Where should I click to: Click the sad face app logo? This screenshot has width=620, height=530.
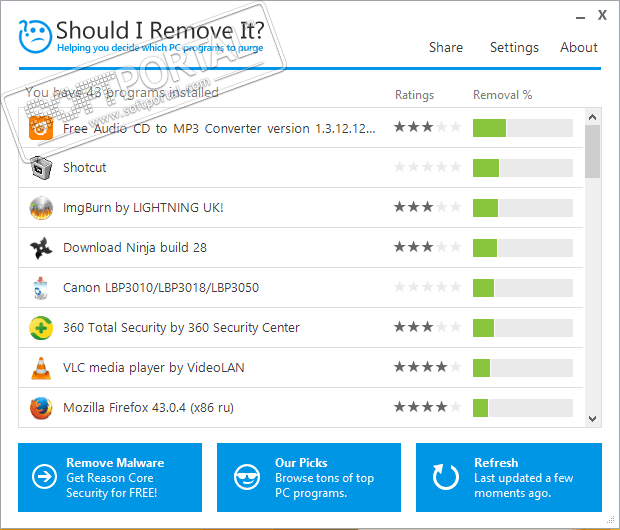(x=34, y=36)
